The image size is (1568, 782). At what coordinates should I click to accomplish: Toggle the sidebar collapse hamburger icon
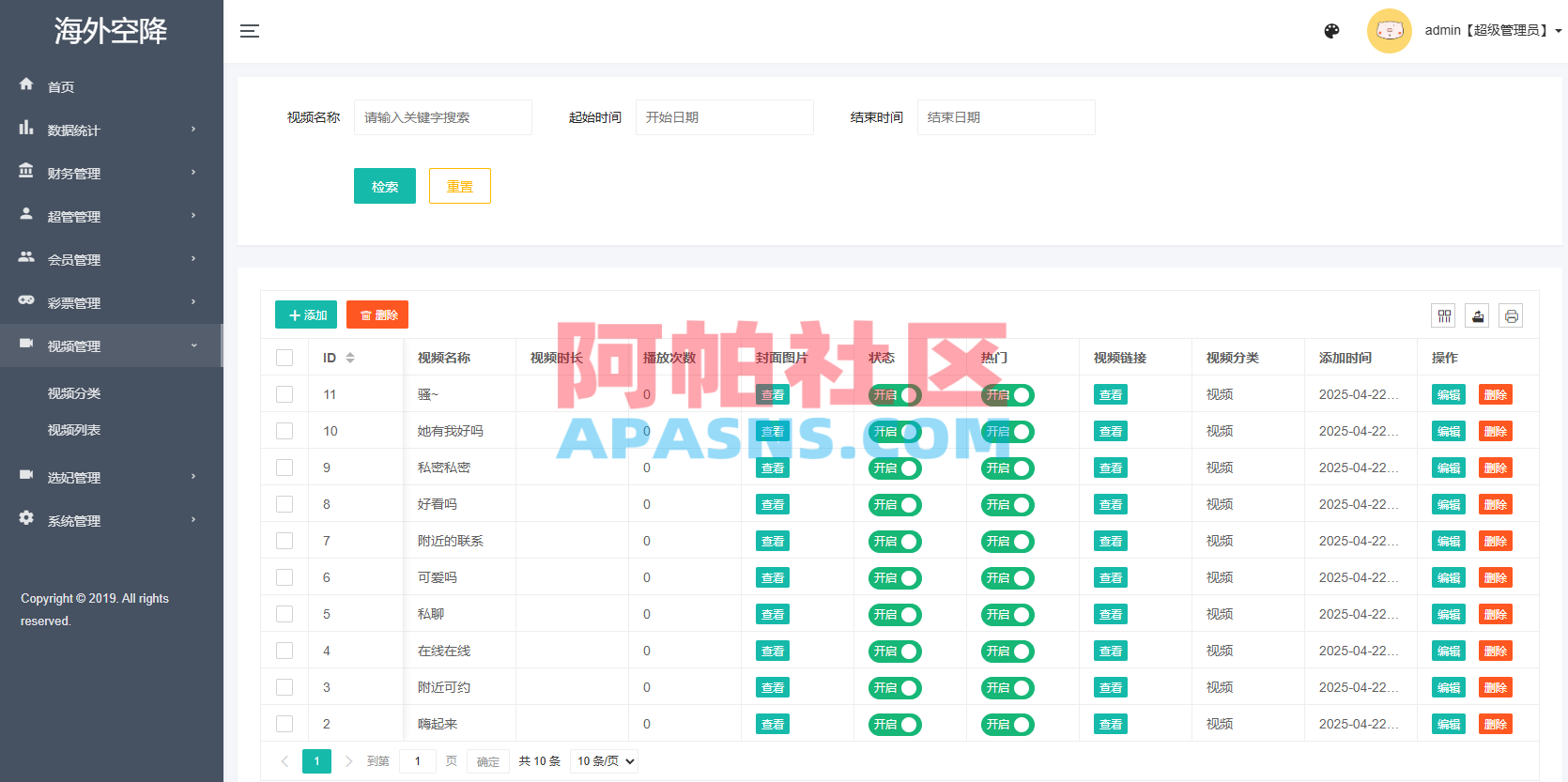[249, 31]
